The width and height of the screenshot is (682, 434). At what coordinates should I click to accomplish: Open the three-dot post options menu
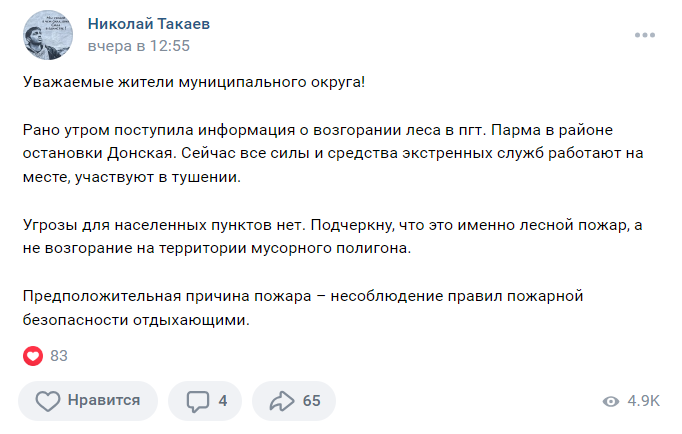(x=645, y=35)
